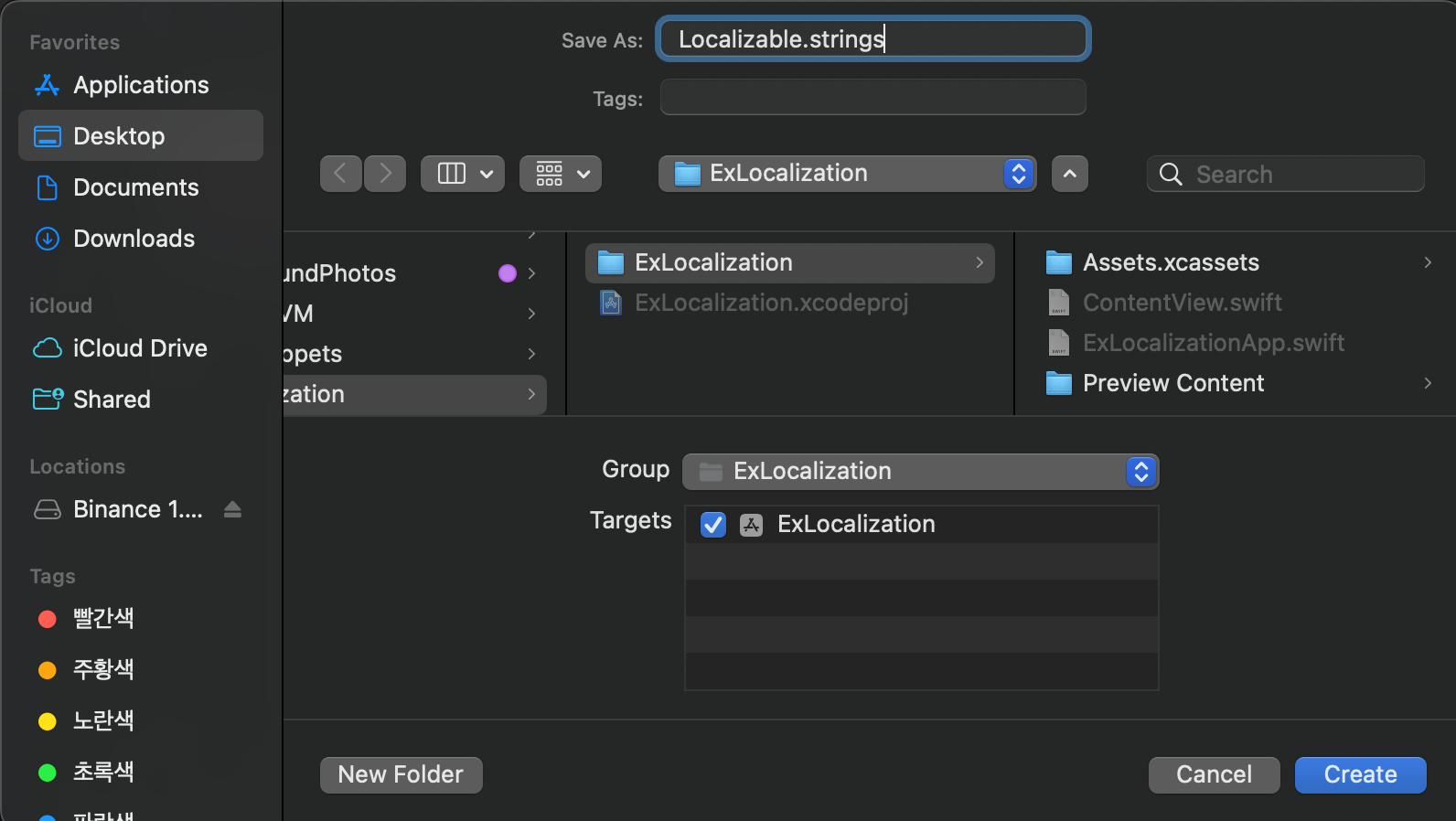Click the red tag color dot
Screen dimensions: 1456x821
48,619
